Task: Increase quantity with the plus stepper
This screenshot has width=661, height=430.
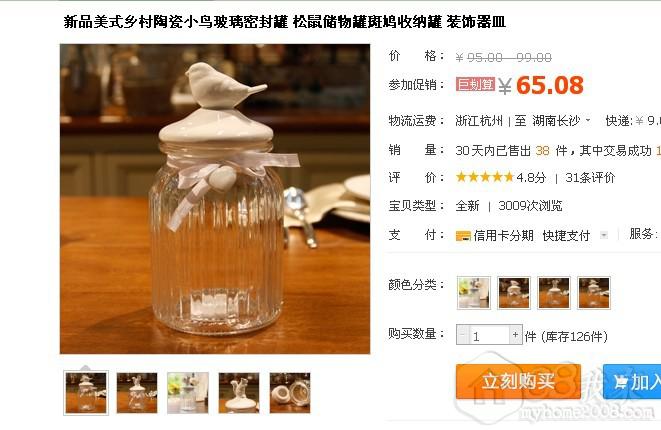Action: tap(515, 335)
